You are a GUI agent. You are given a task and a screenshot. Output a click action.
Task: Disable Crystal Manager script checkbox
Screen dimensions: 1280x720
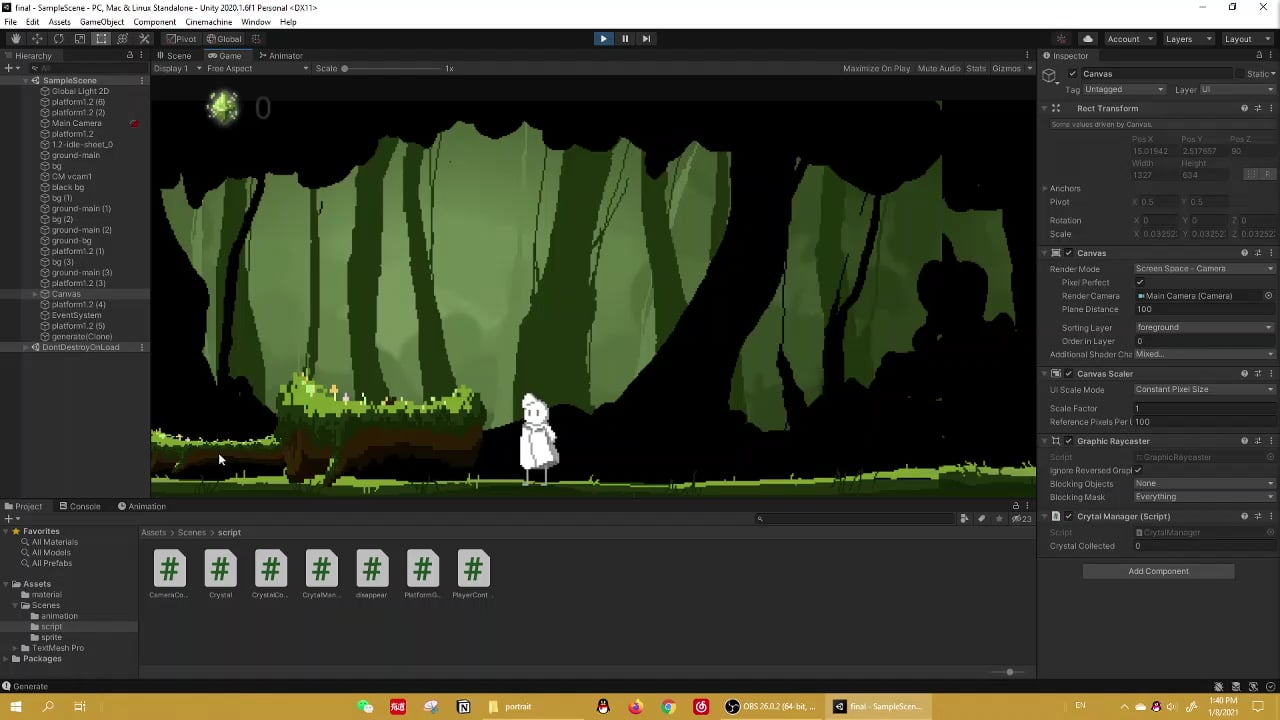tap(1068, 517)
